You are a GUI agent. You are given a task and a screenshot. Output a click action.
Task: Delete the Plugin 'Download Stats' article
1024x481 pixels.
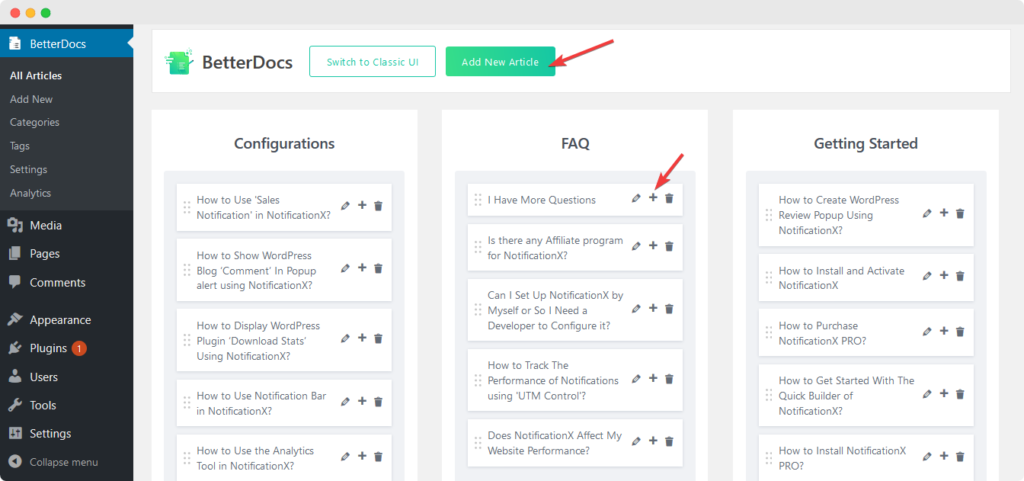[377, 338]
